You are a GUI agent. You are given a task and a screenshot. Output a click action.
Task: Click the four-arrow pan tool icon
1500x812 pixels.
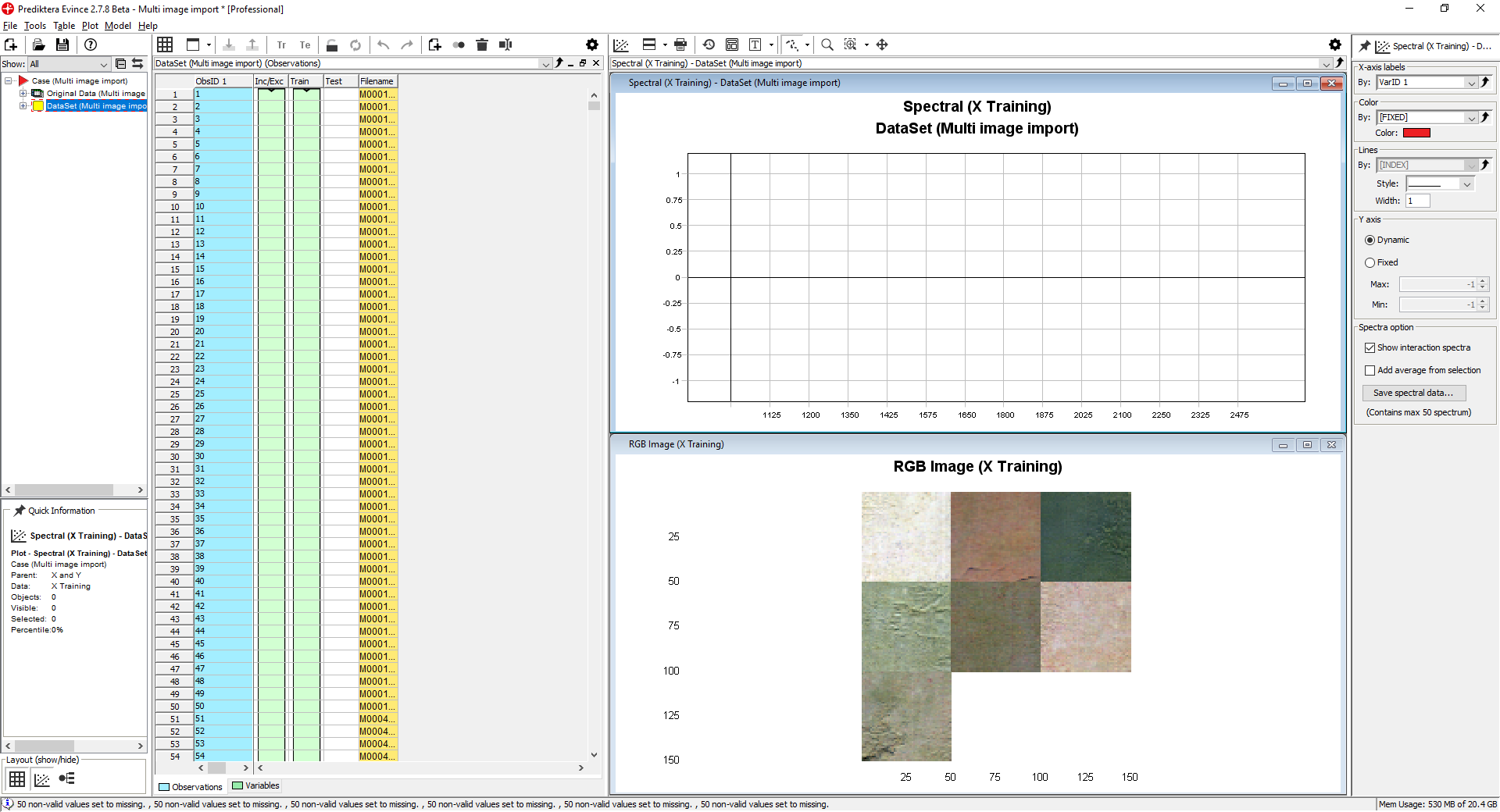coord(882,45)
